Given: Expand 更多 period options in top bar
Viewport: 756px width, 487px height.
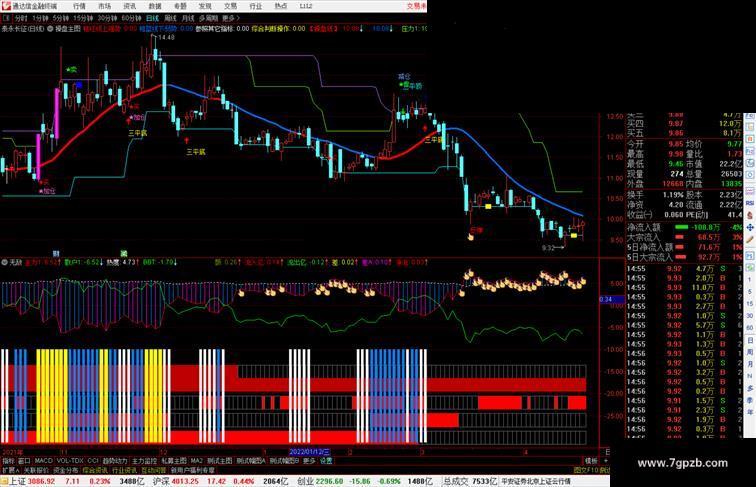Looking at the screenshot, I should tap(230, 18).
